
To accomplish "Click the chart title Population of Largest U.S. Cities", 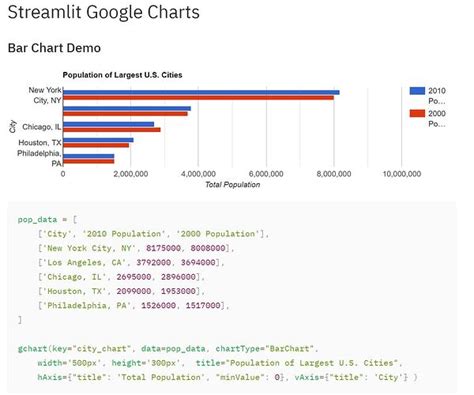I will pyautogui.click(x=122, y=75).
